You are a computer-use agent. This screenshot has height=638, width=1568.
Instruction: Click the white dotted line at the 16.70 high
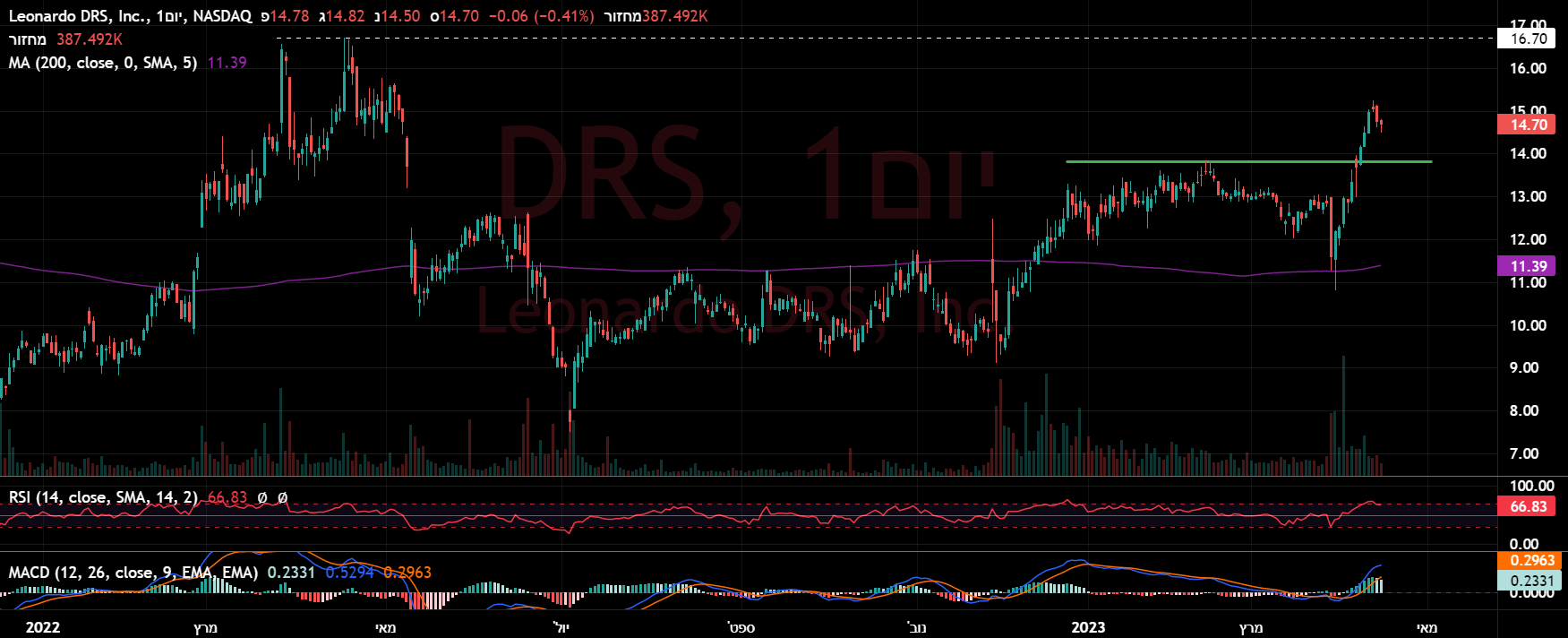895,39
